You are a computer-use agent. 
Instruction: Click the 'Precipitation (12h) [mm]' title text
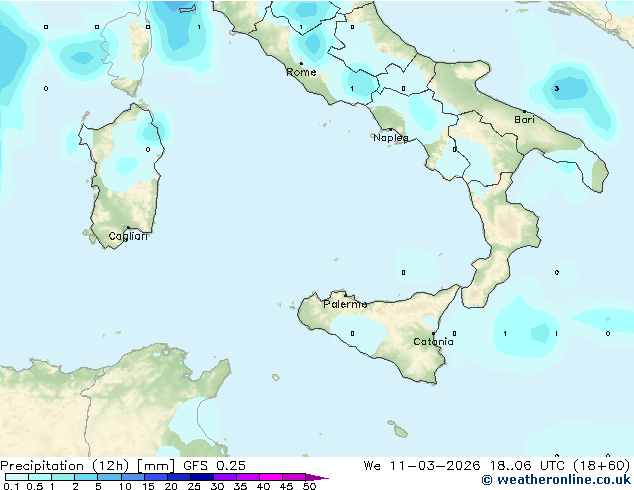click(87, 466)
